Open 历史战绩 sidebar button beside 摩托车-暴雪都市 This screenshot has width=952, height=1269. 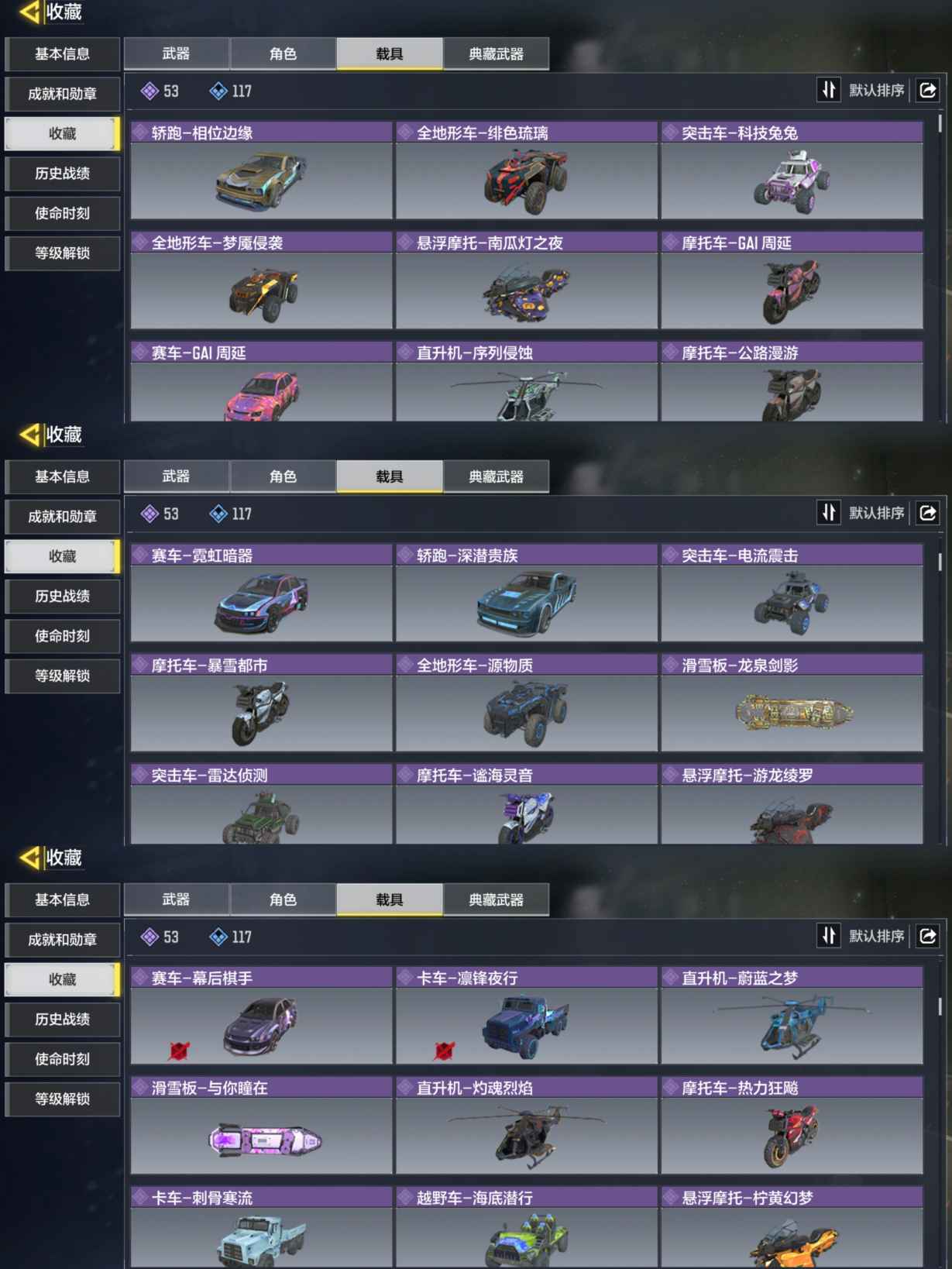pos(62,596)
